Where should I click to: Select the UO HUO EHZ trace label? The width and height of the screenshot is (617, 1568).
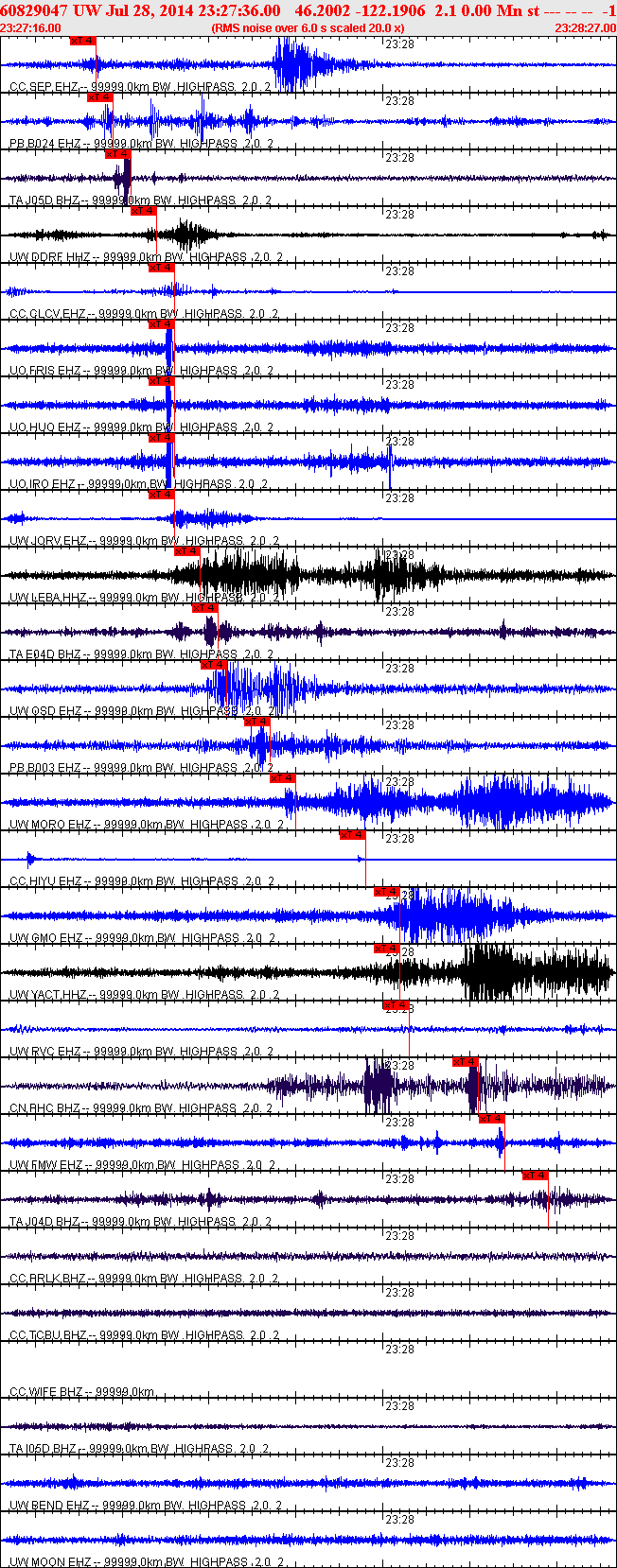point(141,427)
